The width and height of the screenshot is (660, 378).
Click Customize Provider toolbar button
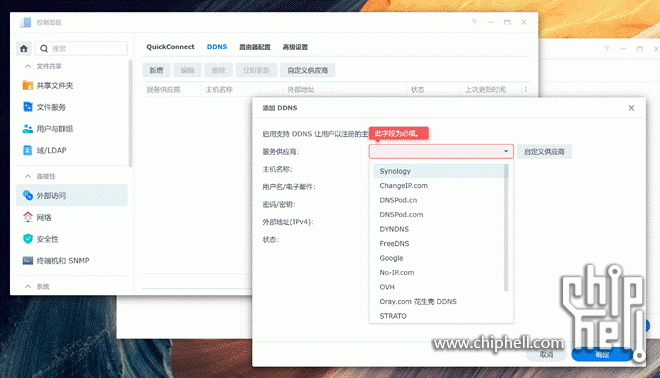(x=308, y=70)
